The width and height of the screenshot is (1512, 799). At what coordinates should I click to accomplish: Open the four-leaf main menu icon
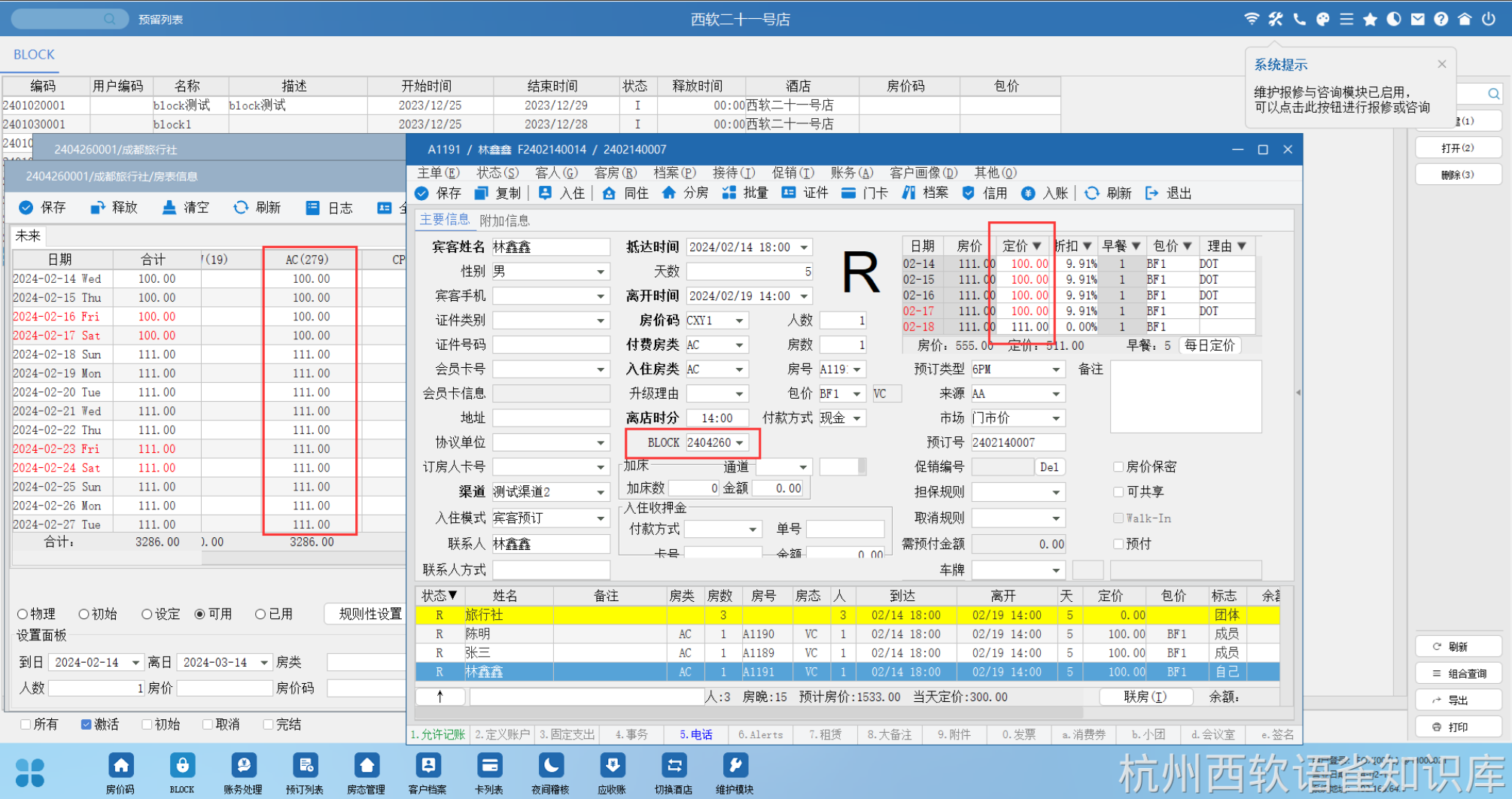point(30,773)
